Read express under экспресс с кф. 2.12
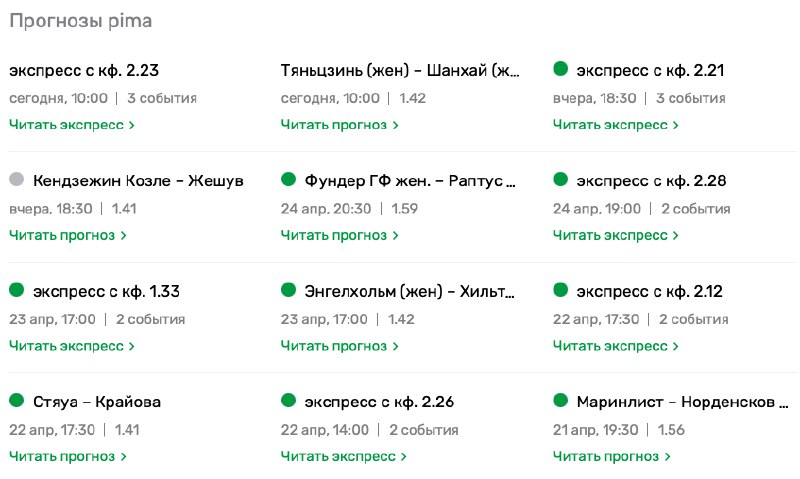The image size is (800, 479). (x=615, y=346)
